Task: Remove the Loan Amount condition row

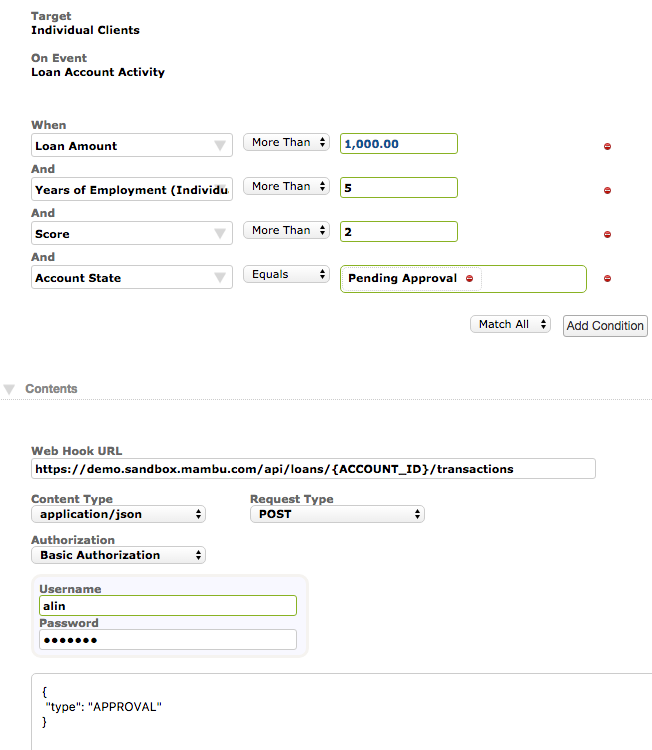Action: pos(607,147)
